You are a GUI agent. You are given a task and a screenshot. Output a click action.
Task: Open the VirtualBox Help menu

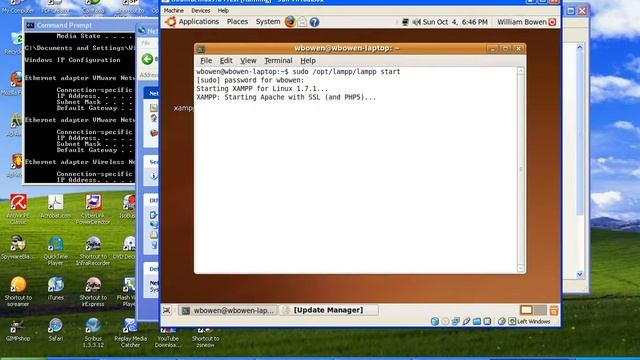tap(223, 11)
